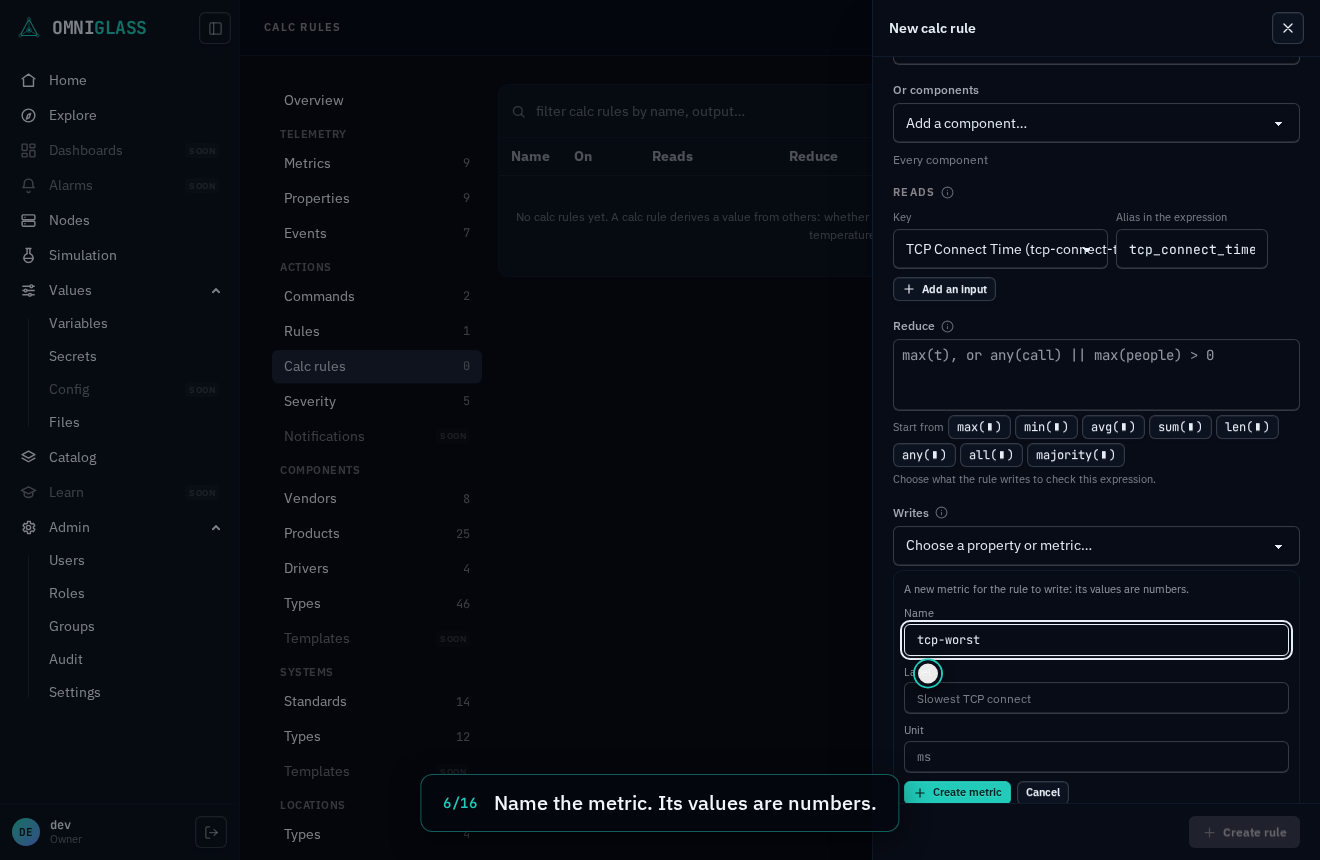
Task: Insert the majority() function chip
Action: tap(1076, 455)
